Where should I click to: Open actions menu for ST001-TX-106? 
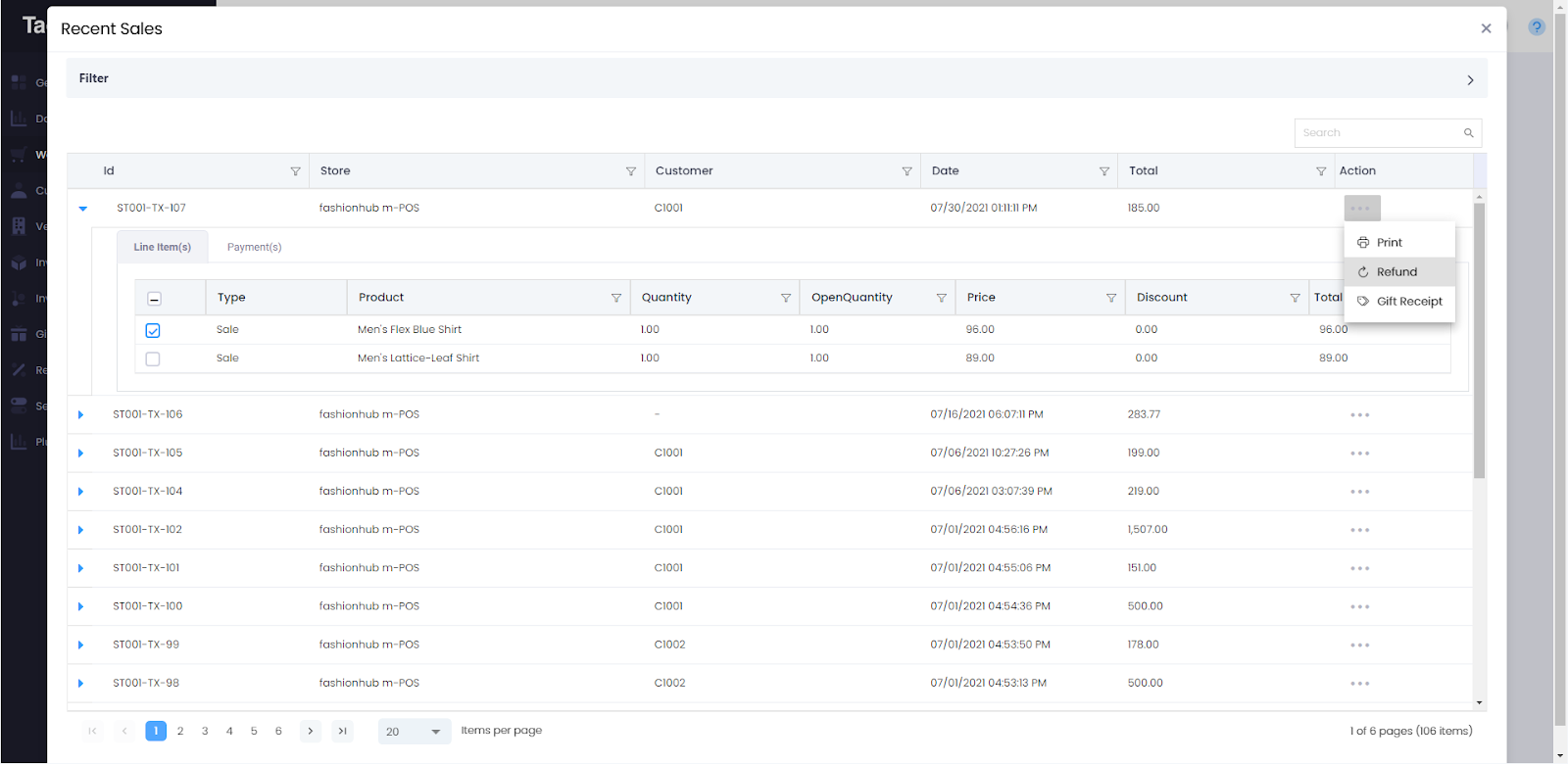pos(1359,415)
